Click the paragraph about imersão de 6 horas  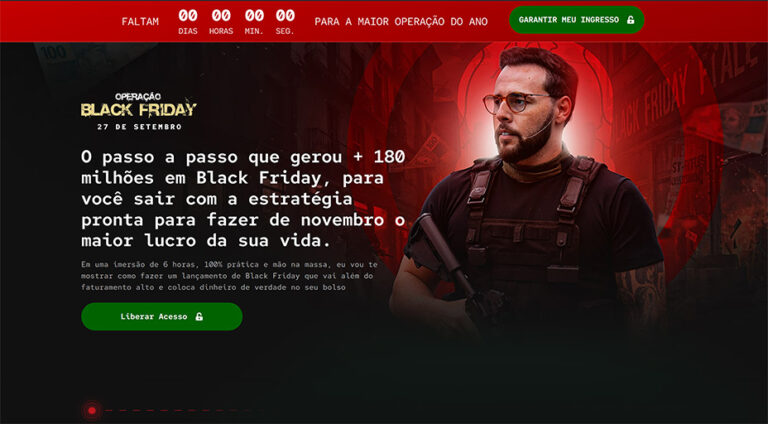pyautogui.click(x=229, y=276)
